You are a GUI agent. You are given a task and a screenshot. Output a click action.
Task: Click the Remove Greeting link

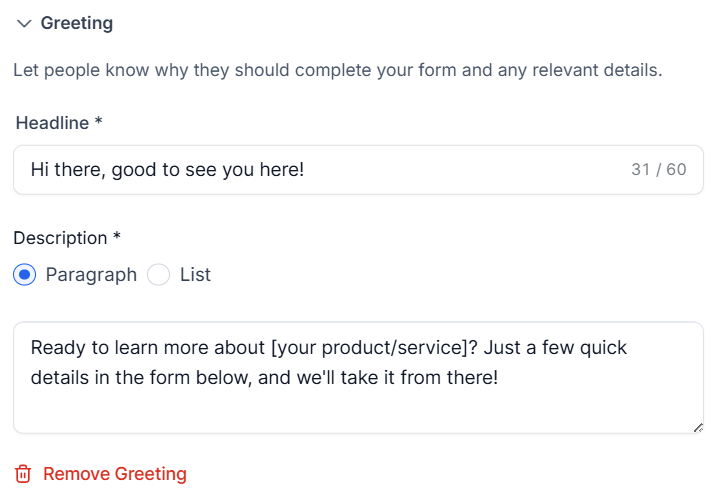(x=115, y=474)
